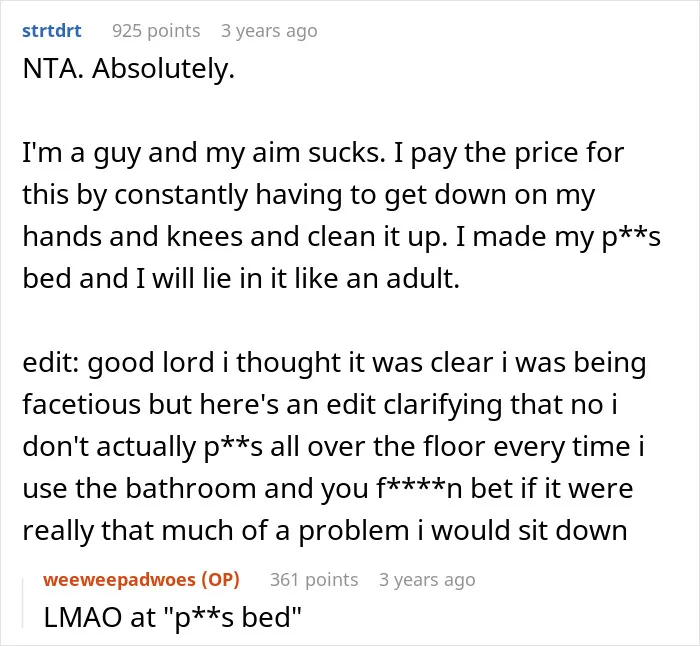
Task: Click the OP reply text starting "LMAO at"
Action: 172,618
